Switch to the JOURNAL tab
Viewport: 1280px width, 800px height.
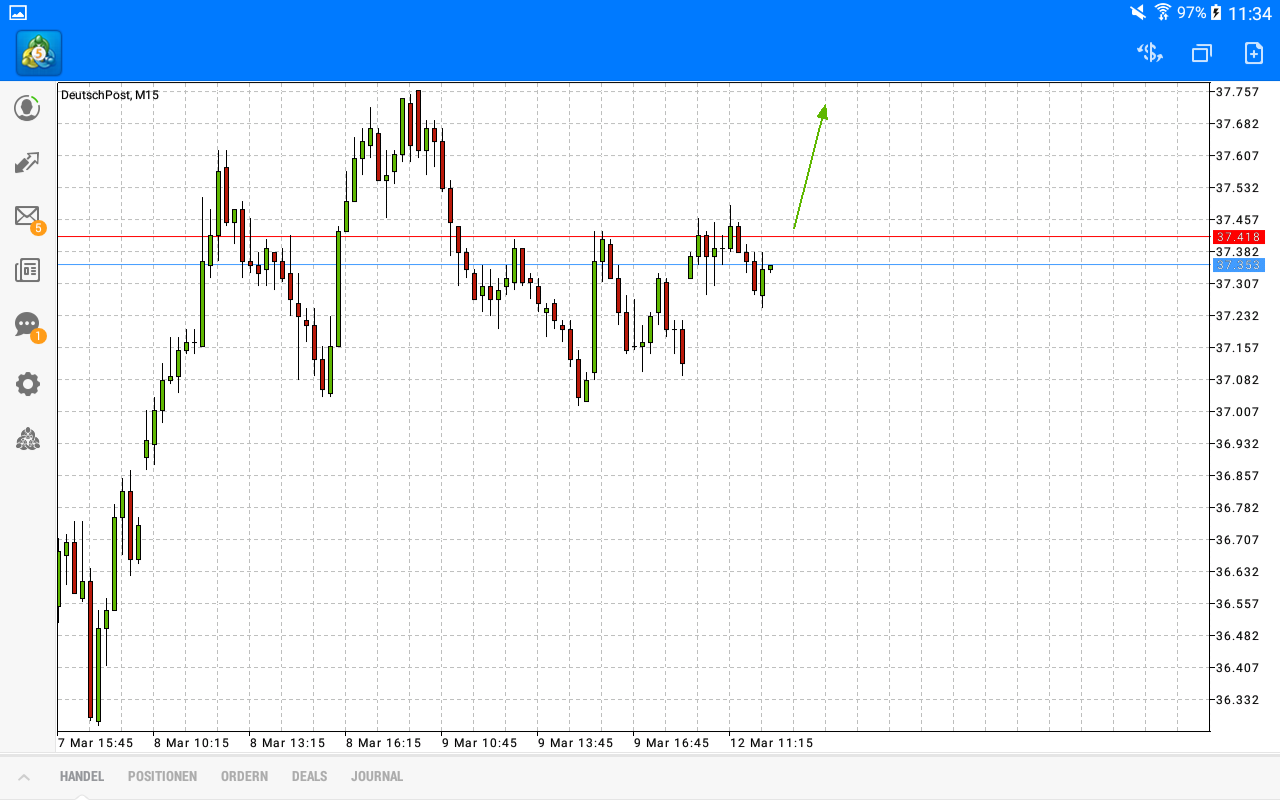pyautogui.click(x=377, y=775)
